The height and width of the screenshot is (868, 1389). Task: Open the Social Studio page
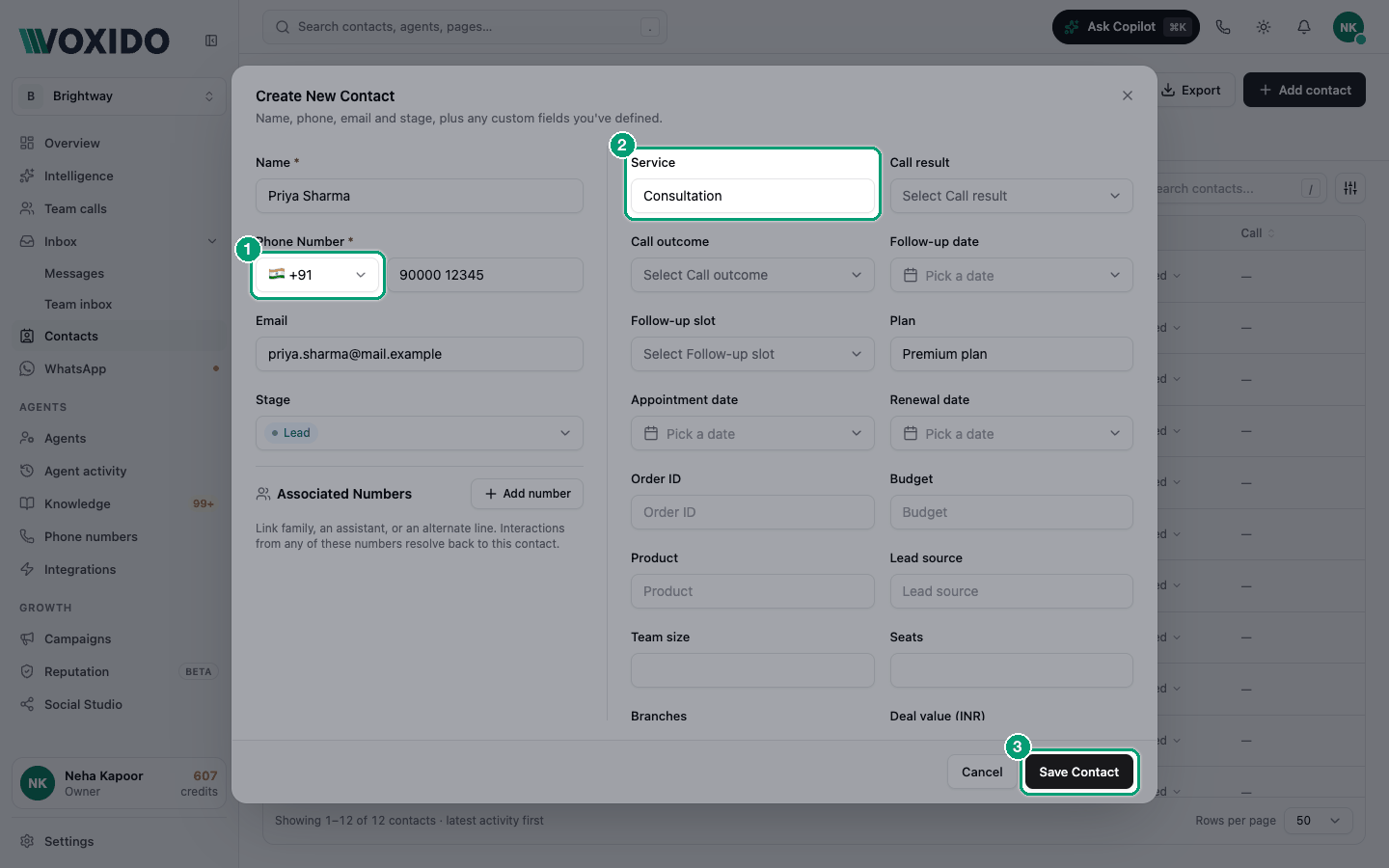click(x=120, y=704)
